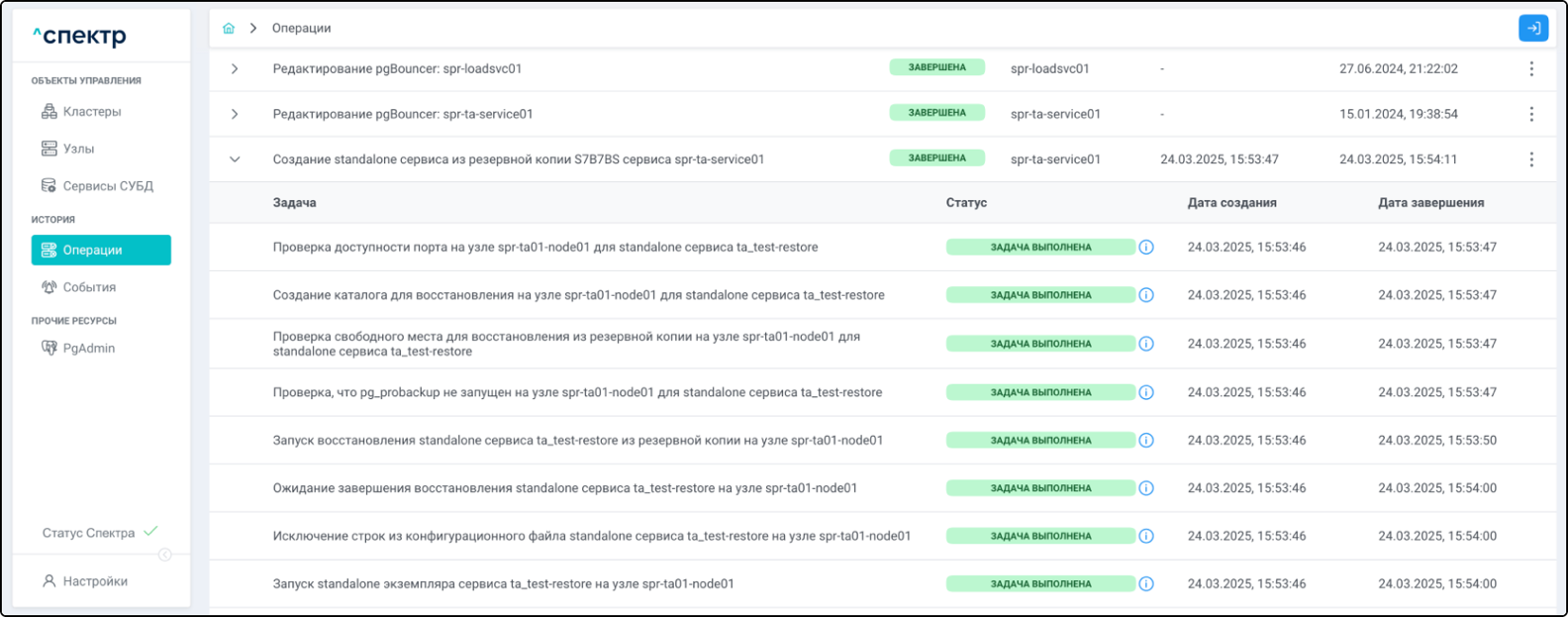Show info for pg_probackup check task
Screen dimensions: 1568x617
point(1146,392)
